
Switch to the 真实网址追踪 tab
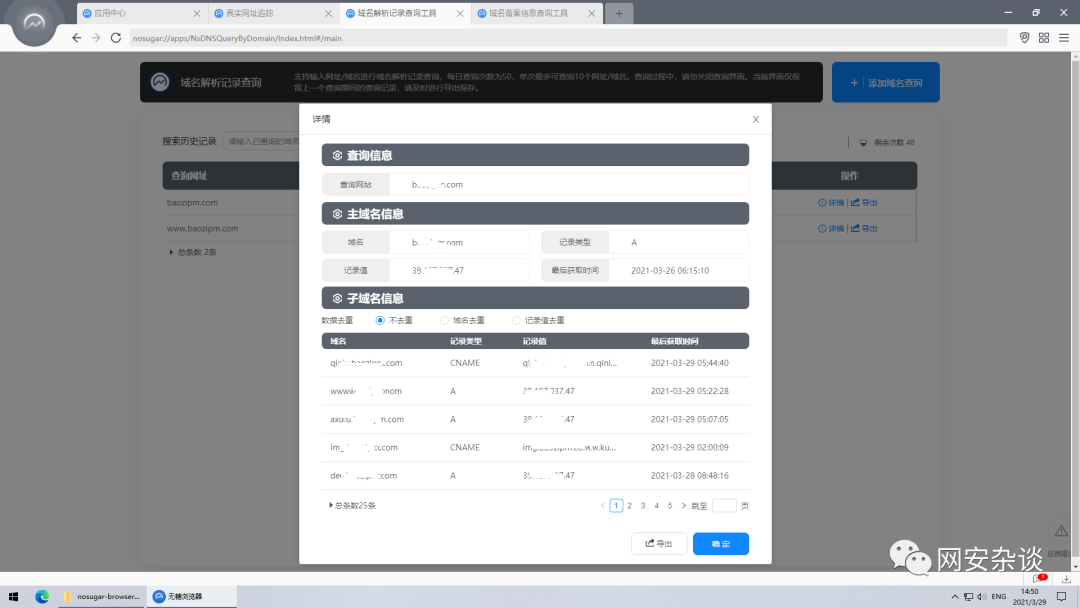point(273,13)
